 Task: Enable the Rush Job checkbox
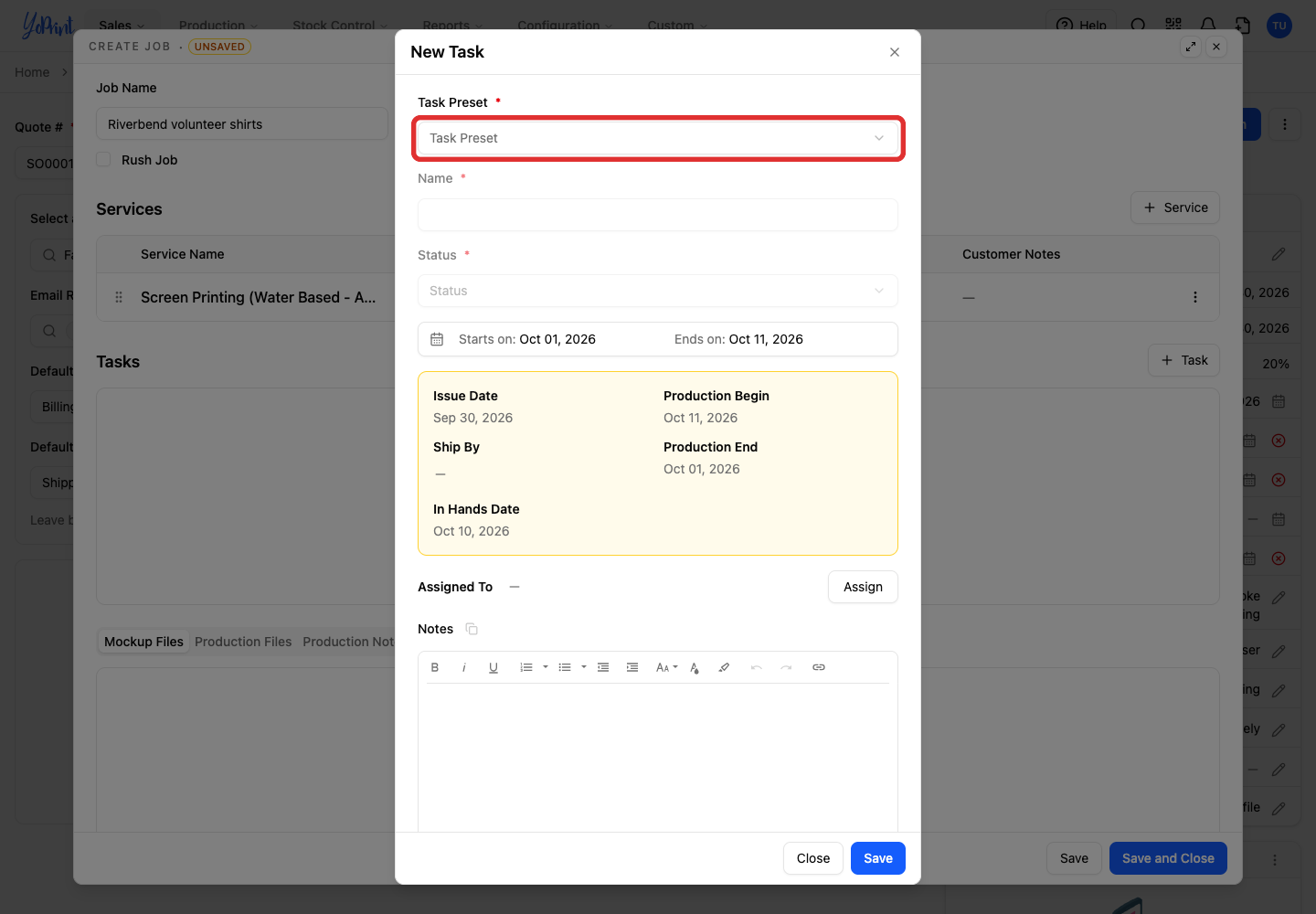[104, 159]
